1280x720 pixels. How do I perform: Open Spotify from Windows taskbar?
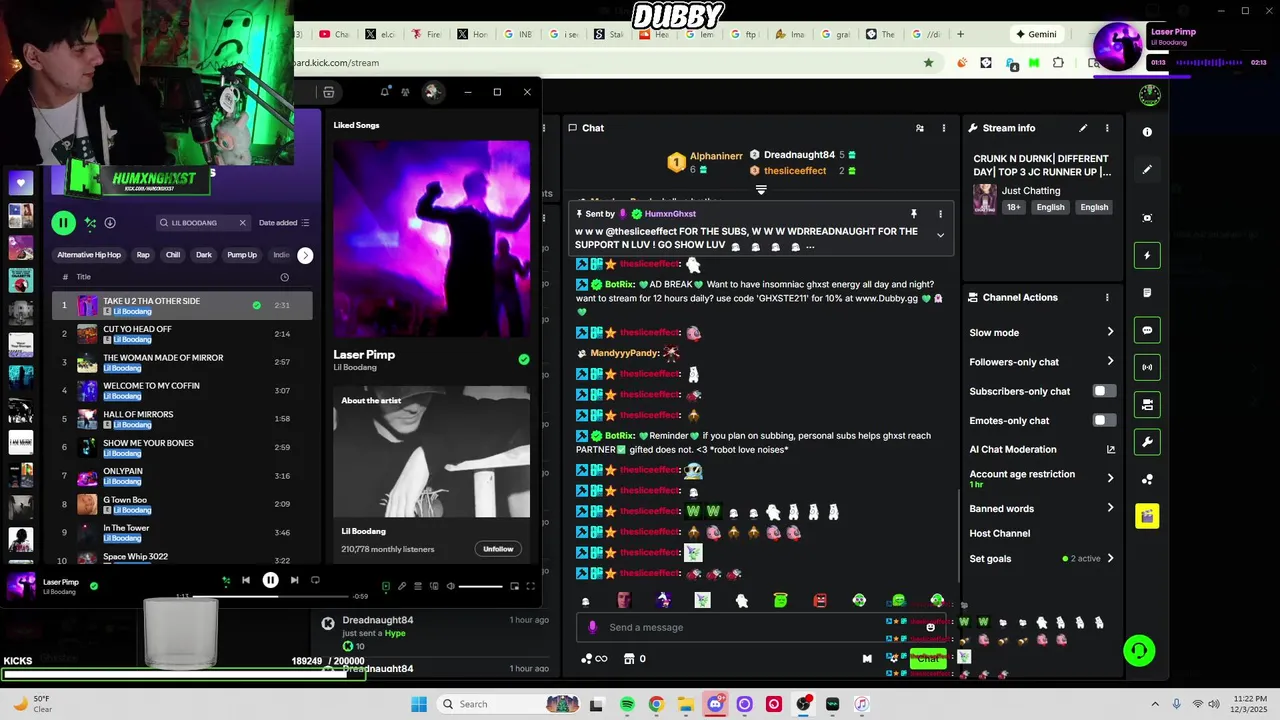tap(627, 704)
